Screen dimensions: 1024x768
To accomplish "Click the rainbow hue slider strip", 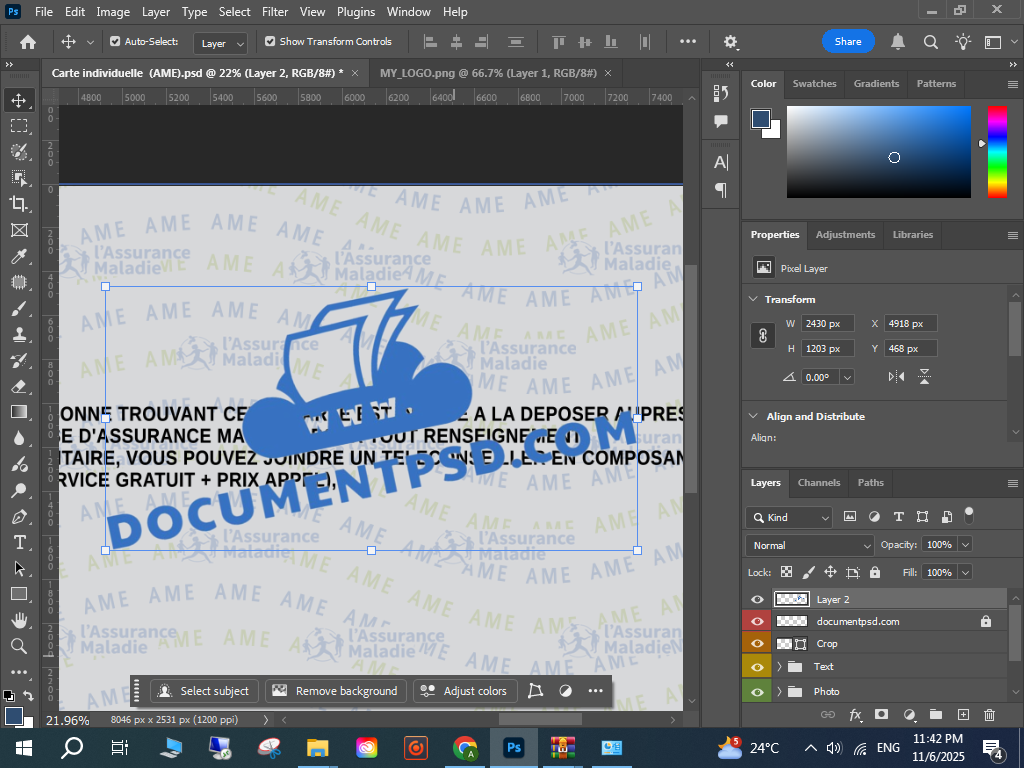I will pos(997,151).
